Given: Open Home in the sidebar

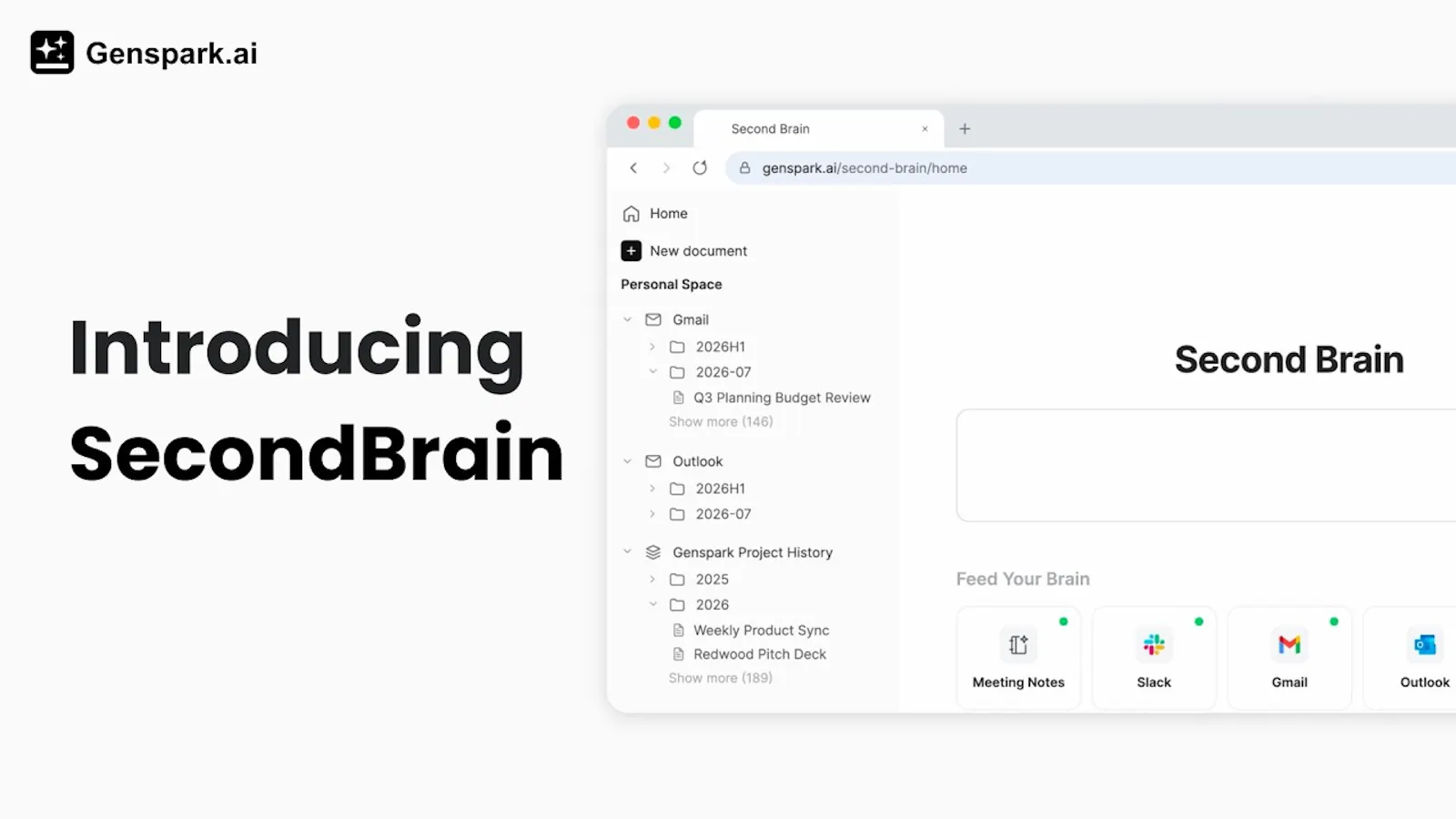Looking at the screenshot, I should [669, 213].
